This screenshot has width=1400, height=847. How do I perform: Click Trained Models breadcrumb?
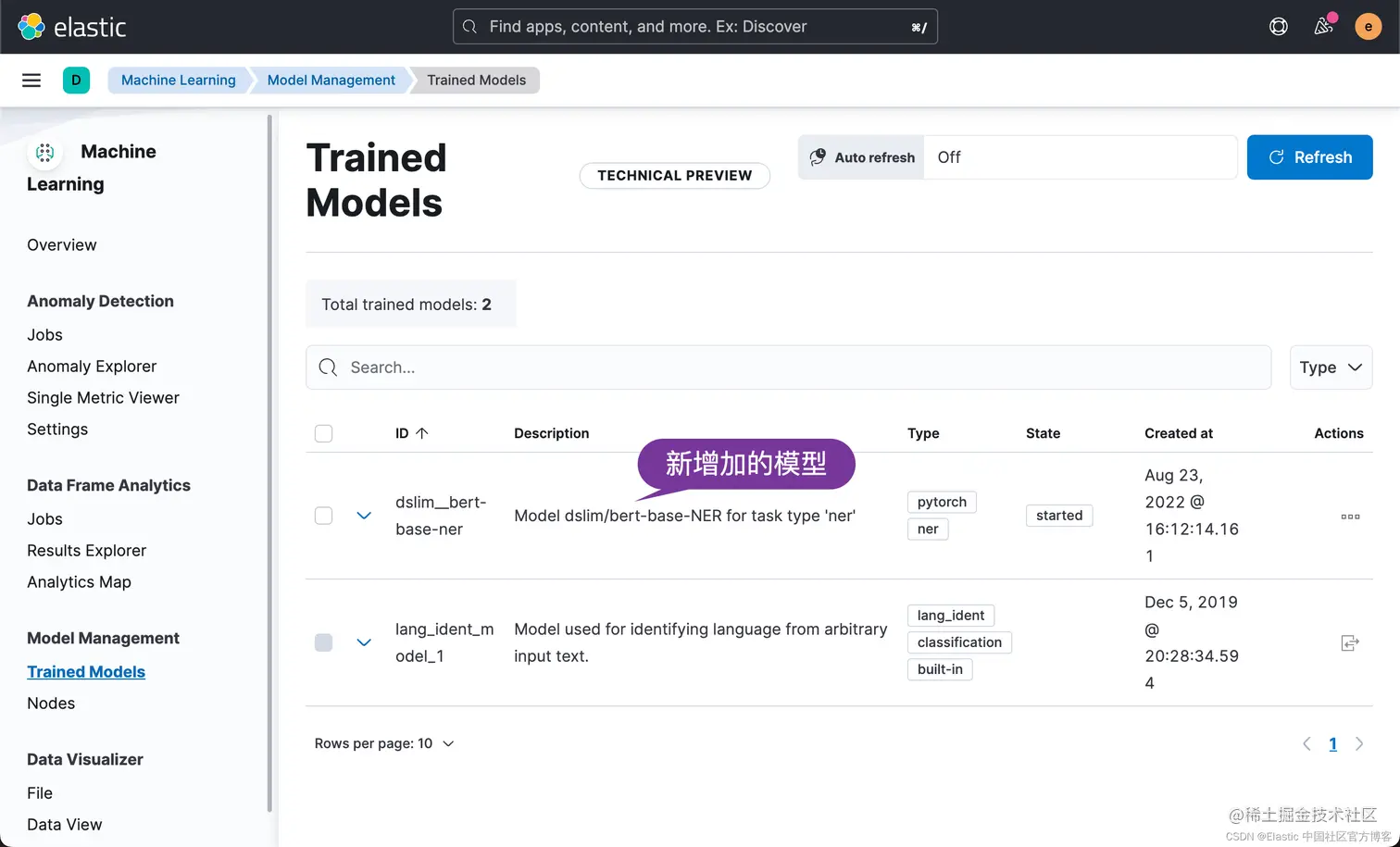click(x=476, y=81)
